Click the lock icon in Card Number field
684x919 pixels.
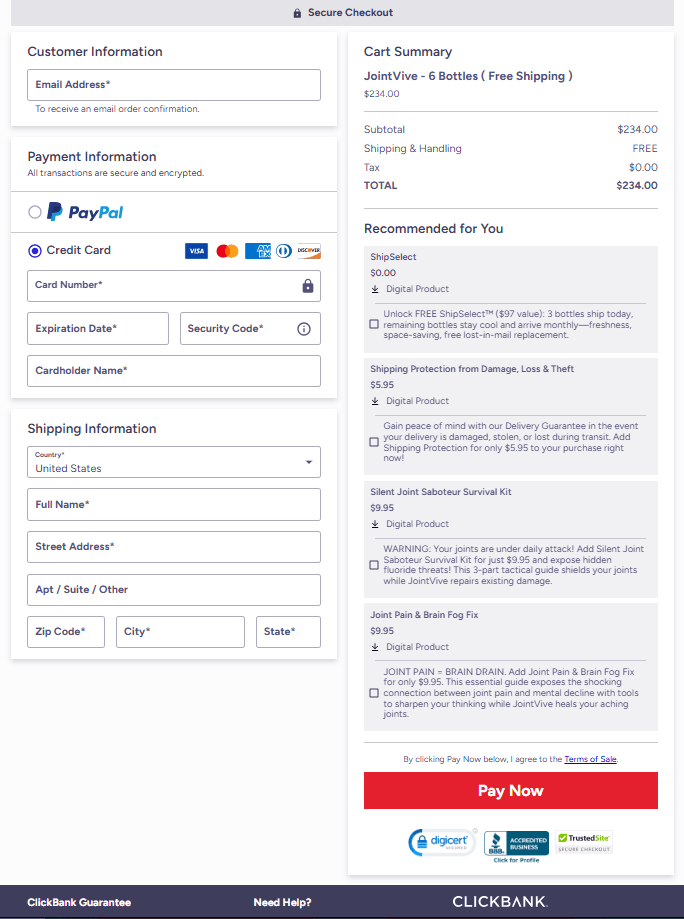[x=308, y=286]
